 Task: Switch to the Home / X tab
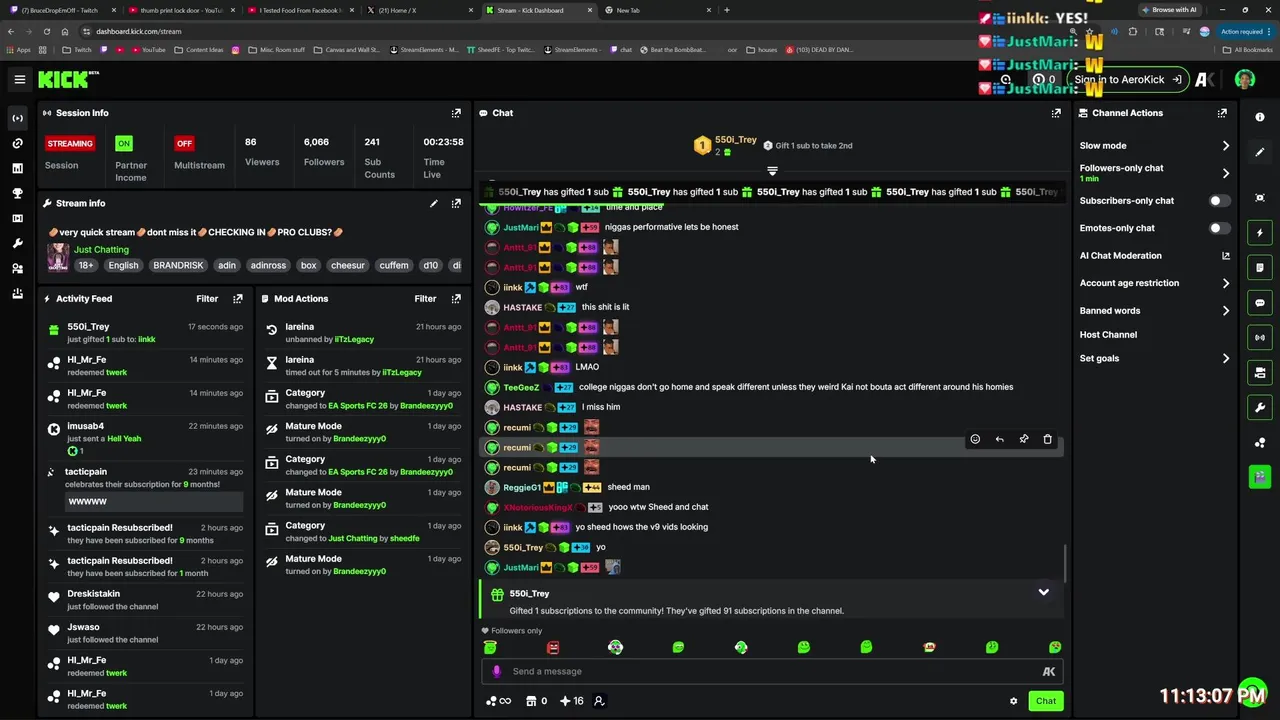tap(419, 10)
